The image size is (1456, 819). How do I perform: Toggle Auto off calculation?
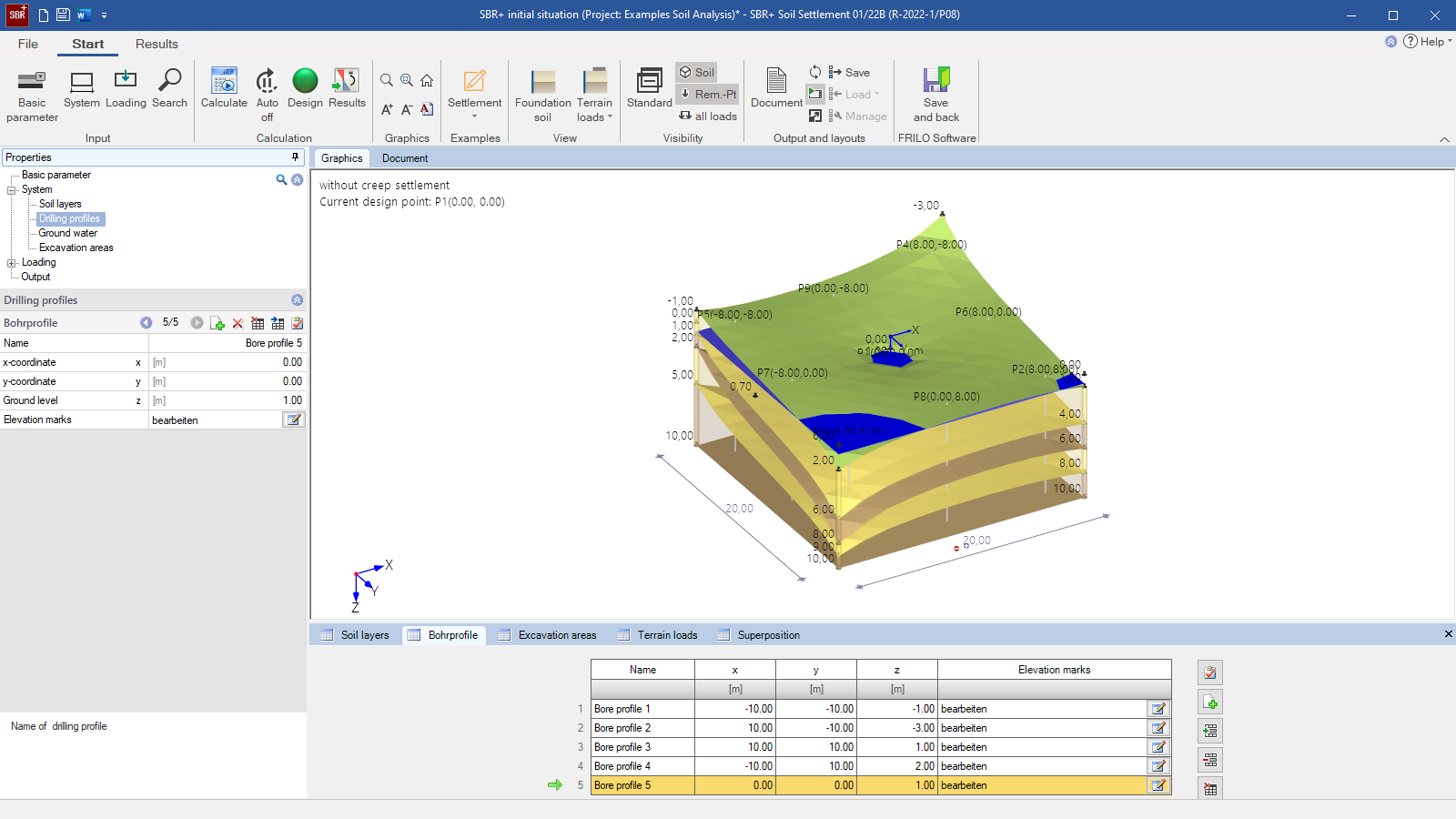pos(267,95)
